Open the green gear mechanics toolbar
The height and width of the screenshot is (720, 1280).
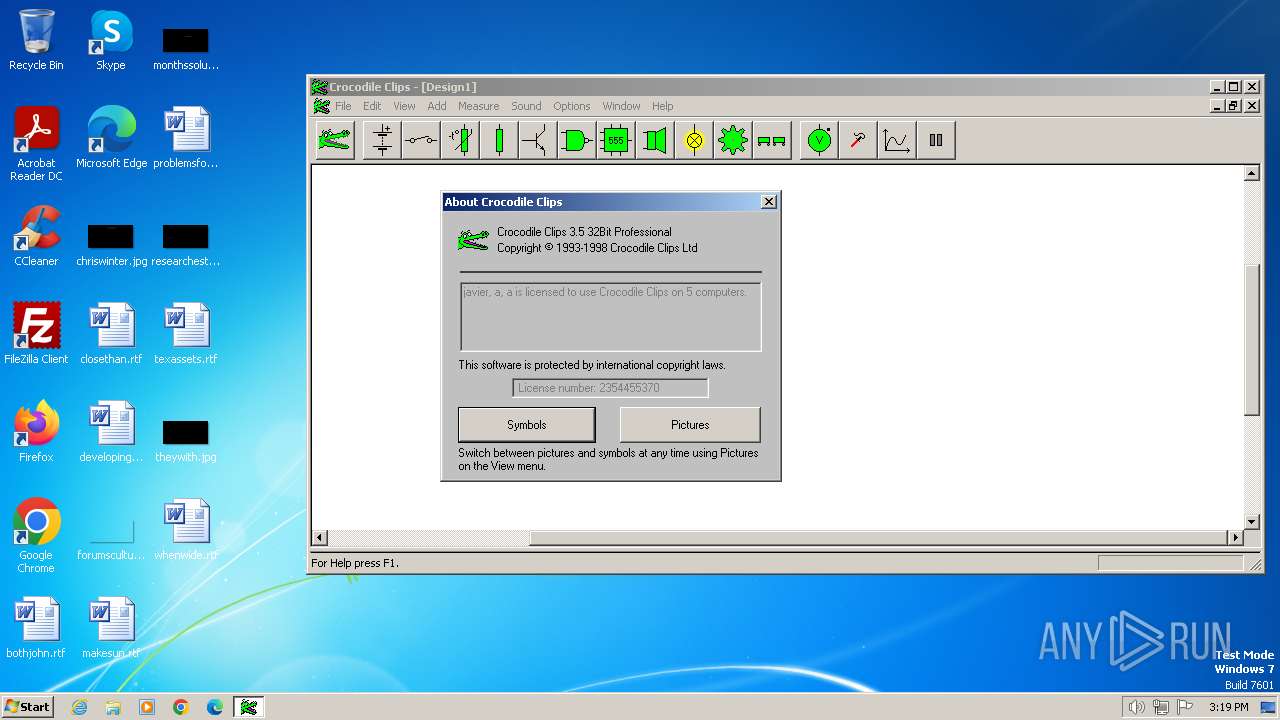[733, 140]
